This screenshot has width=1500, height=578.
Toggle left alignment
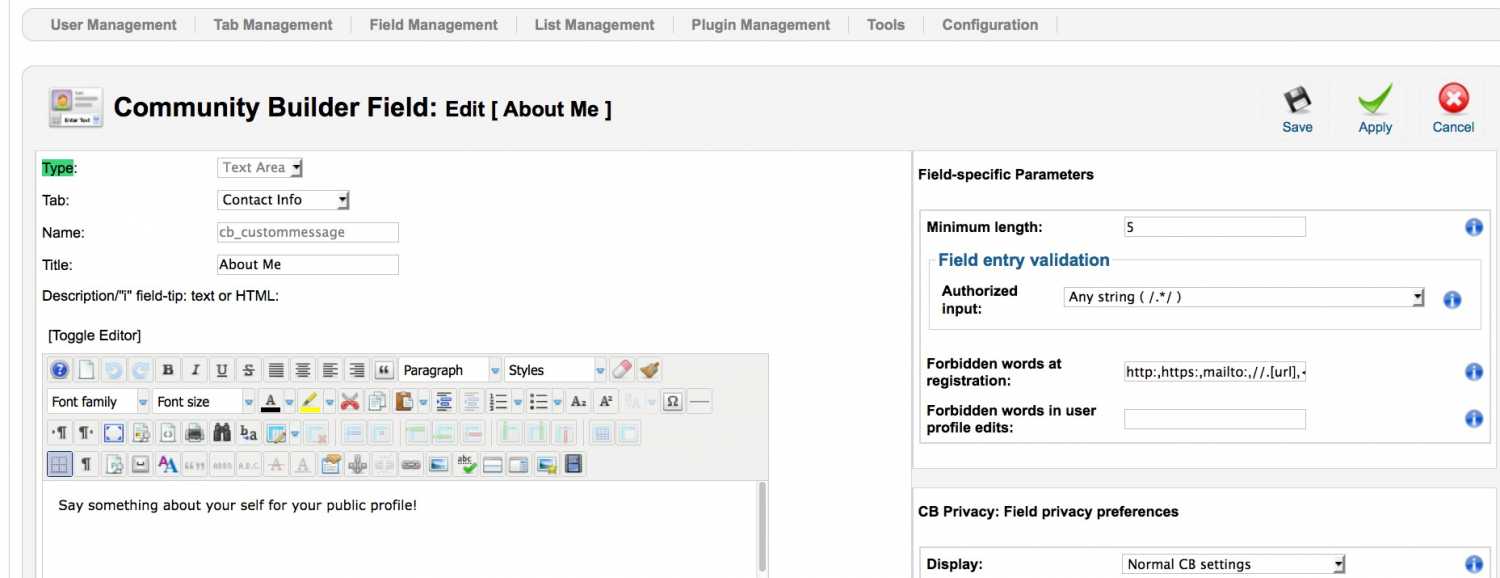[x=330, y=370]
